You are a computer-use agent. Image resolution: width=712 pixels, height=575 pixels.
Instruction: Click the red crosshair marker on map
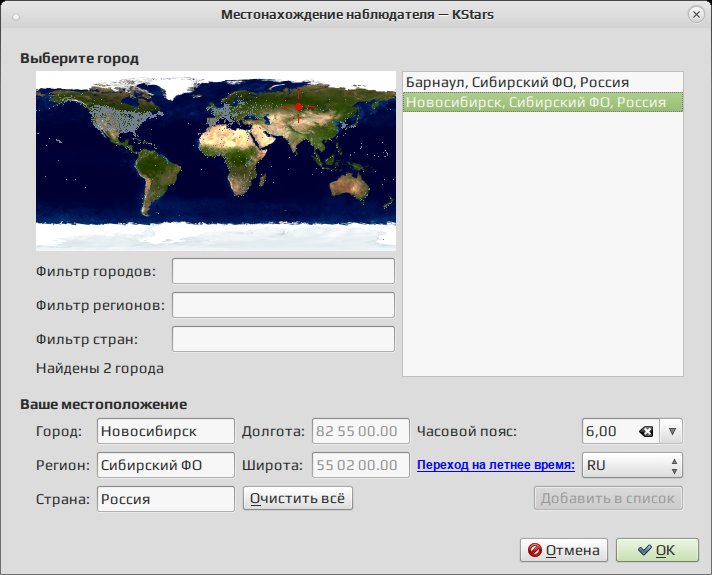[298, 107]
